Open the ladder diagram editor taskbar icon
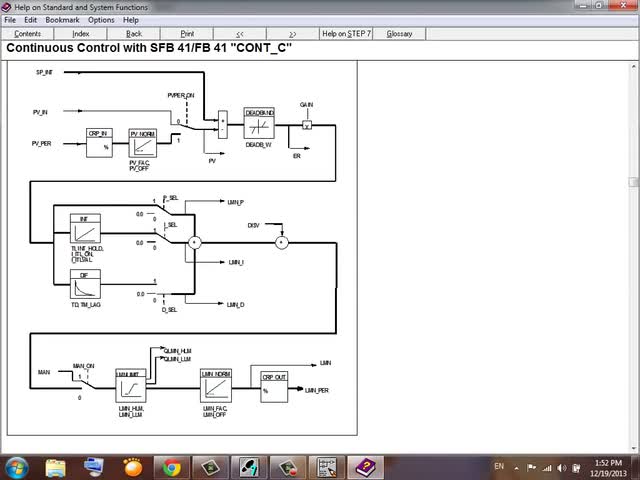 pos(327,468)
